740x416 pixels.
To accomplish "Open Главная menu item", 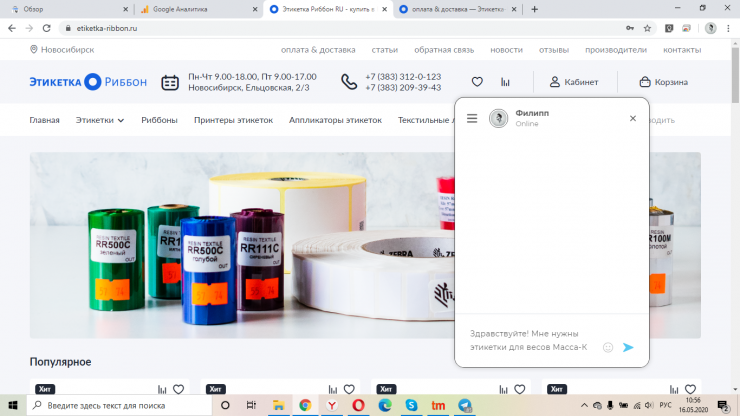I will point(44,120).
